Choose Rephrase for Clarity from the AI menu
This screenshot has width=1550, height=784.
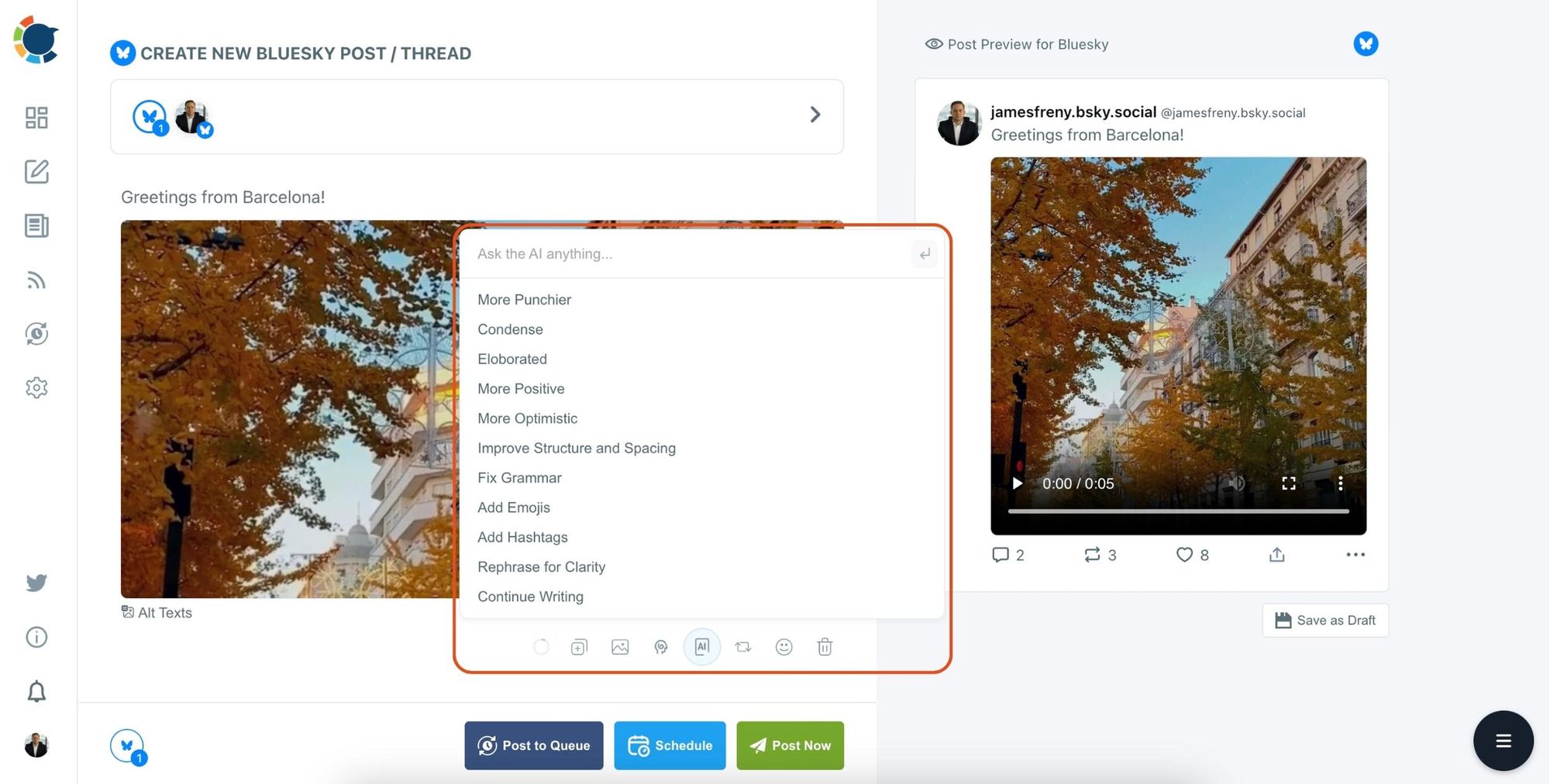(542, 567)
